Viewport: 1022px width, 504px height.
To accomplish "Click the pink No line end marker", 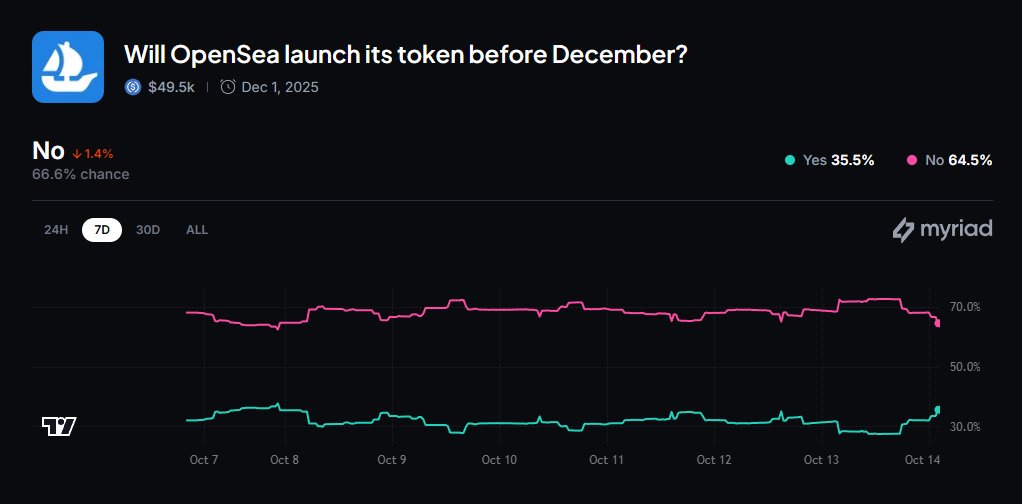I will click(938, 323).
